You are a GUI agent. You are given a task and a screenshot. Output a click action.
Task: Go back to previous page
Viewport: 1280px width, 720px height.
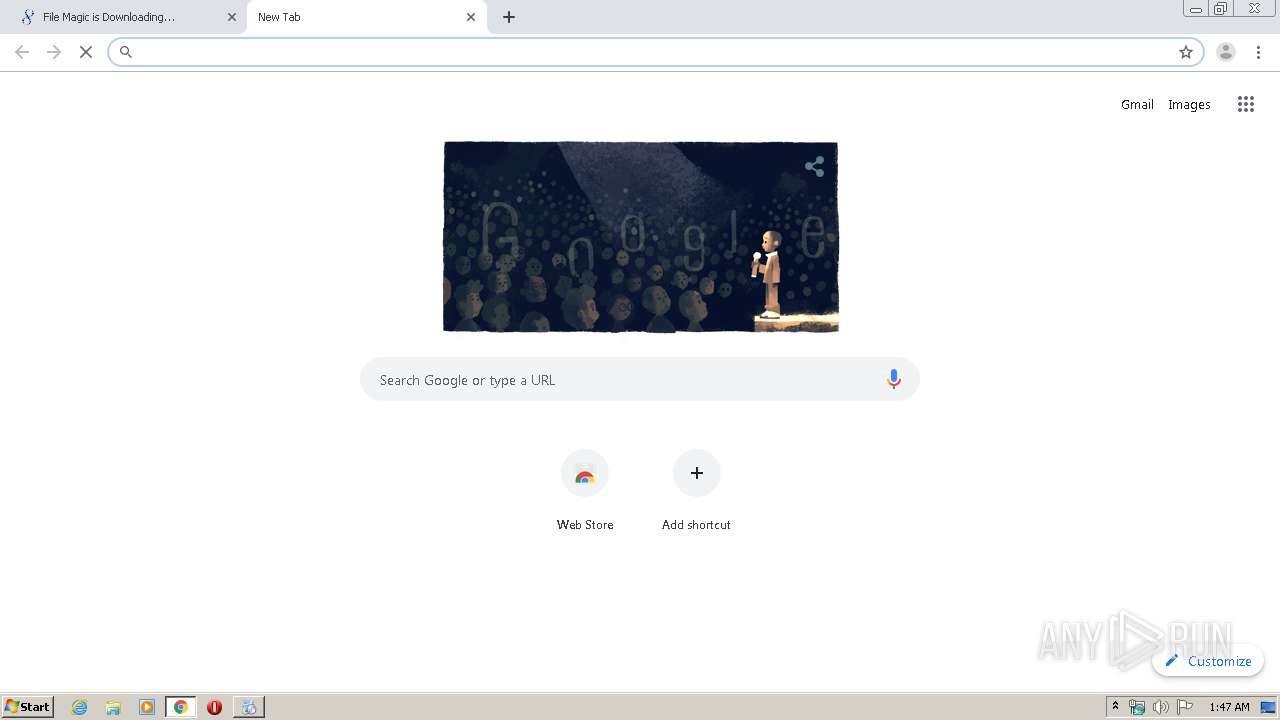coord(22,52)
